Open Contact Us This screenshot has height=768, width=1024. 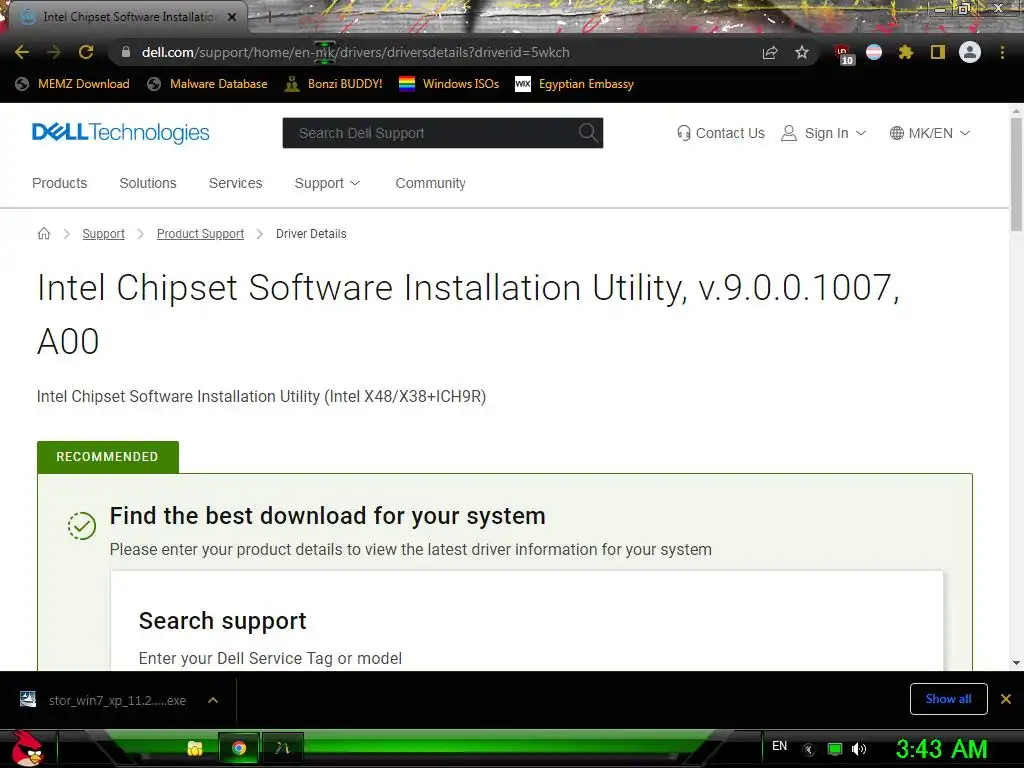(720, 133)
